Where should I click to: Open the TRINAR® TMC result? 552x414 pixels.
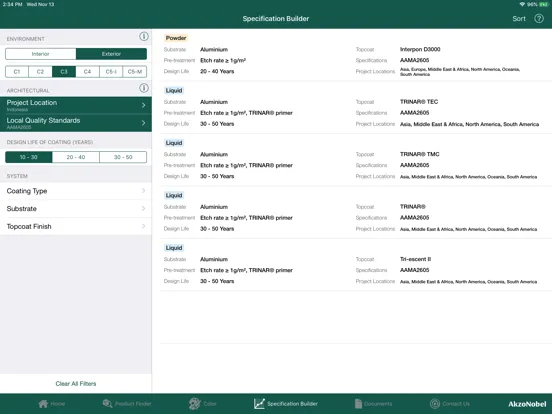pos(356,160)
